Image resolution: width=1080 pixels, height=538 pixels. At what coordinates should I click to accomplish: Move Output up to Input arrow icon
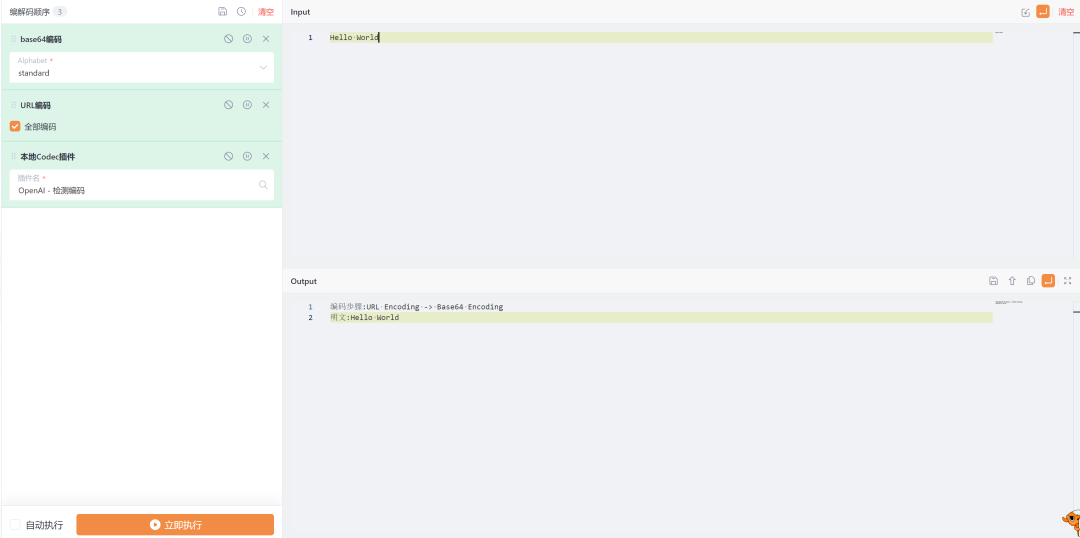point(1012,280)
